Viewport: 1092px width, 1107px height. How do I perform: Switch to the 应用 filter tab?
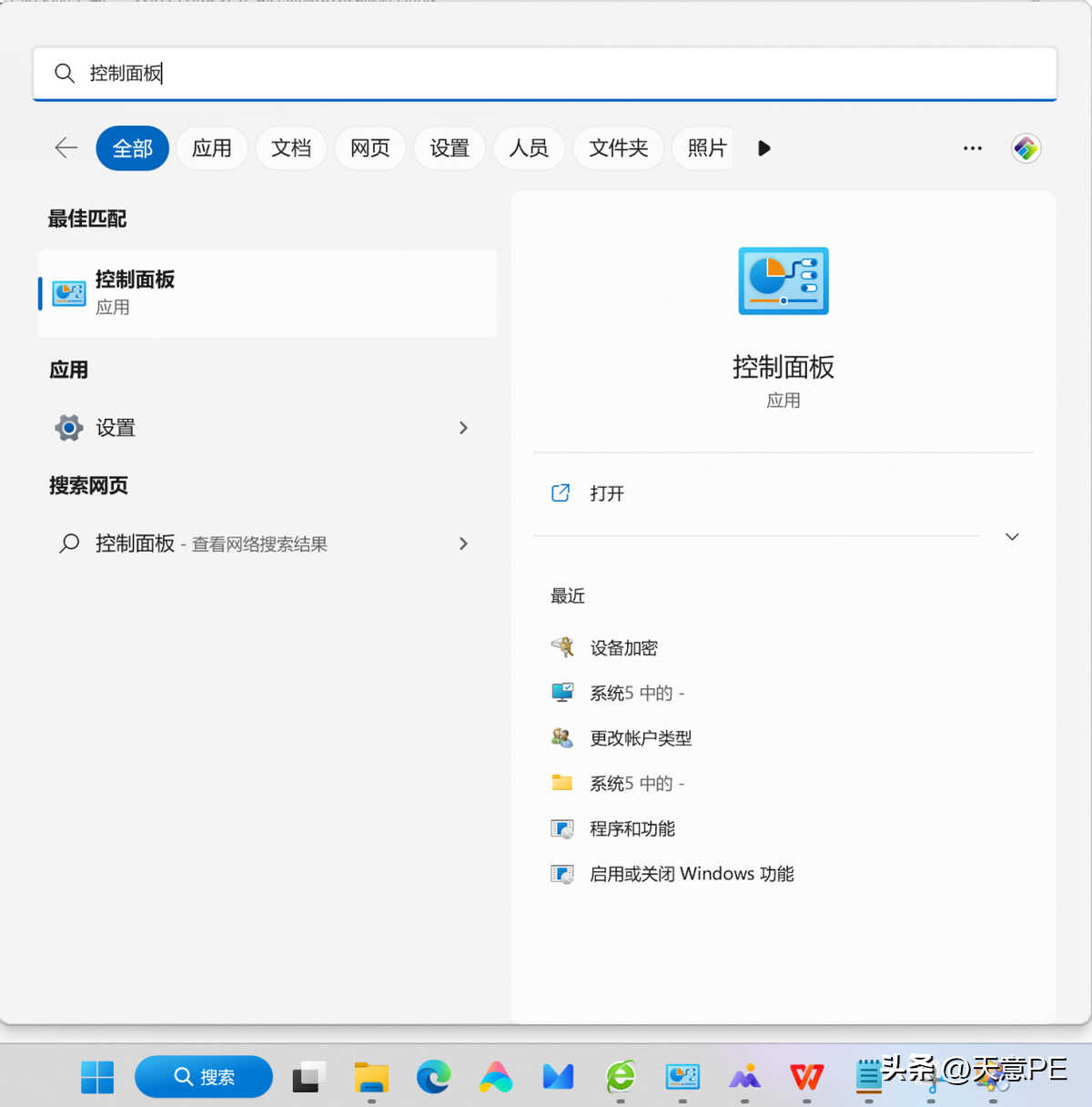(x=211, y=147)
